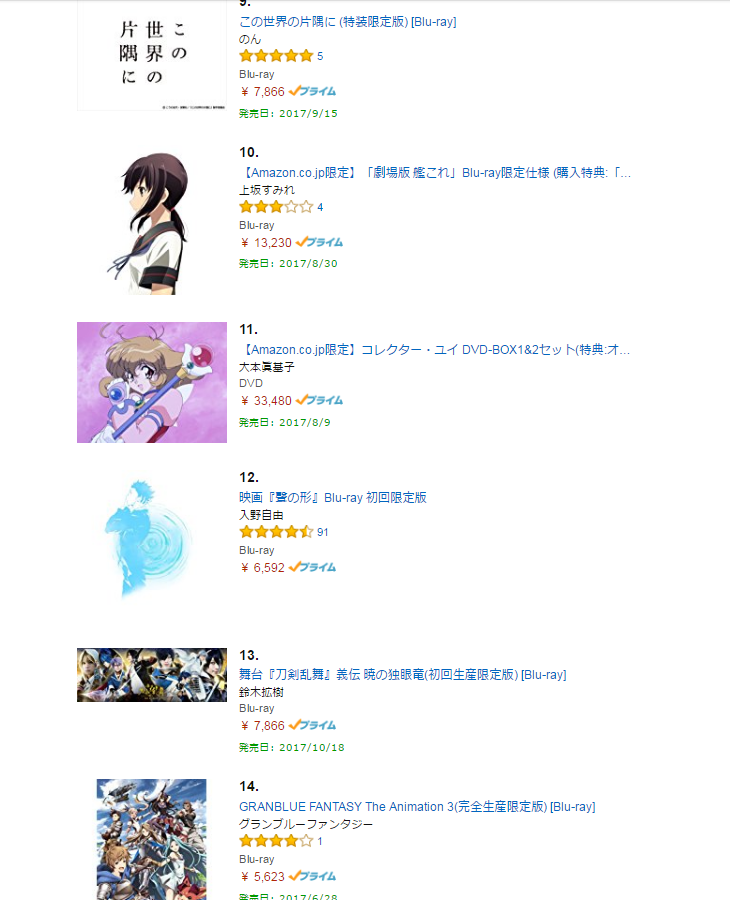Open the 舞台 刀剣乱舞 義伝 title link
The height and width of the screenshot is (900, 730).
tap(403, 674)
